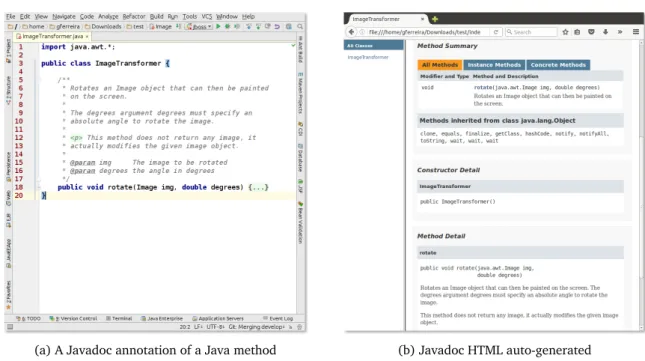The width and height of the screenshot is (645, 361).
Task: Close the ImageTransformer.java editor tab
Action: coord(87,37)
